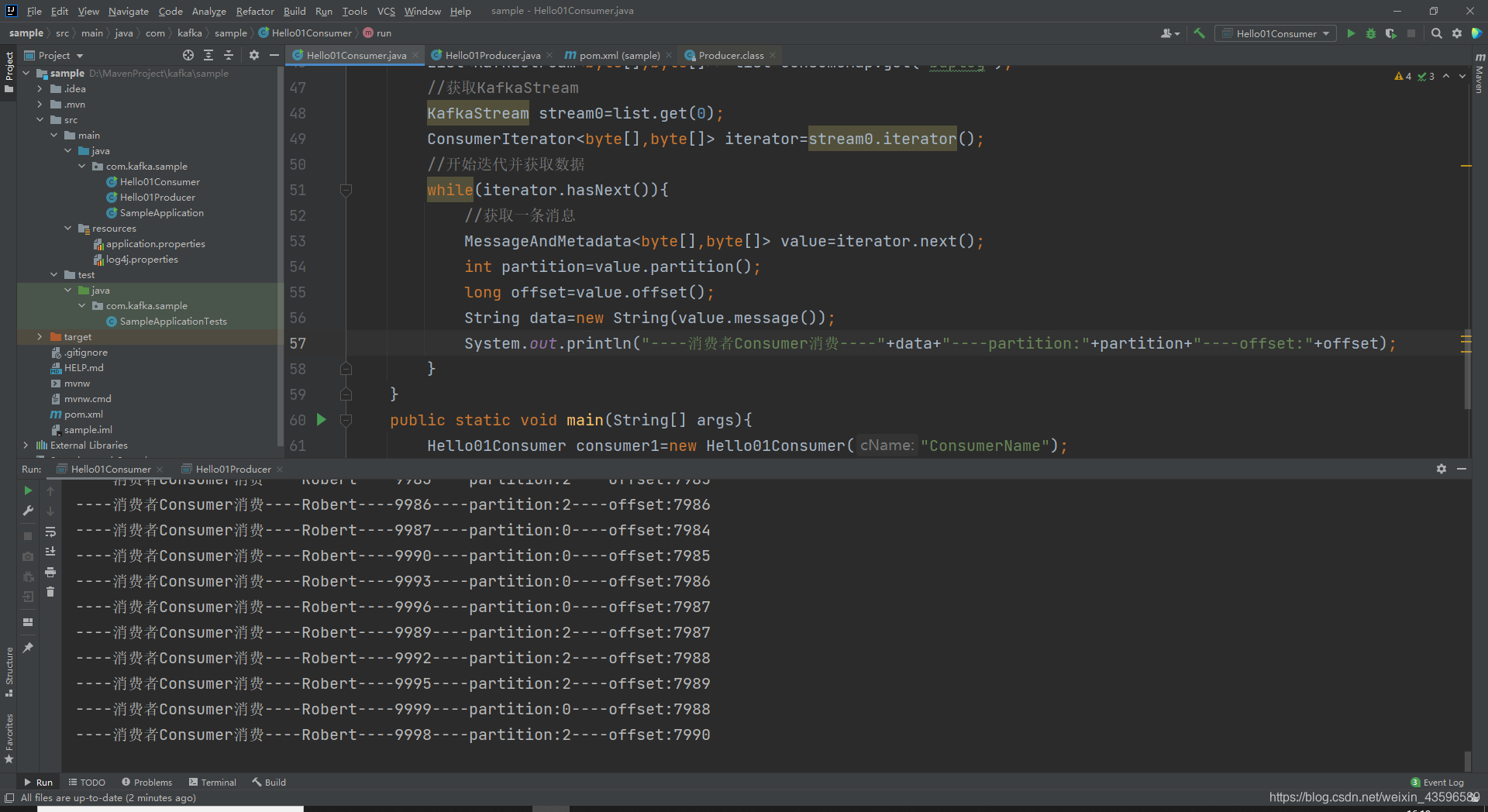
Task: Open IDE settings gear in top toolbar
Action: point(1457,33)
